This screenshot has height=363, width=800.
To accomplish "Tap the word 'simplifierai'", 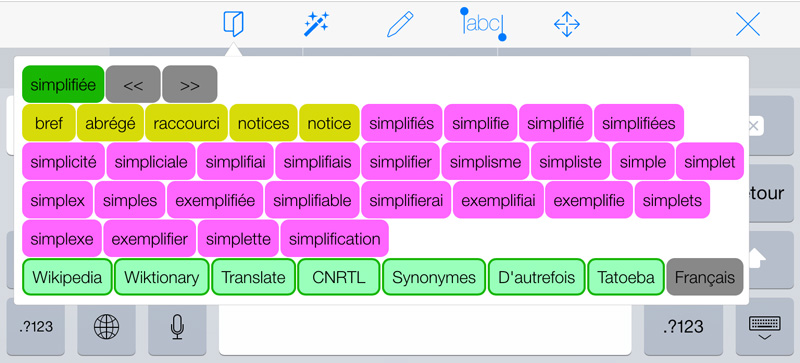I will pyautogui.click(x=406, y=200).
